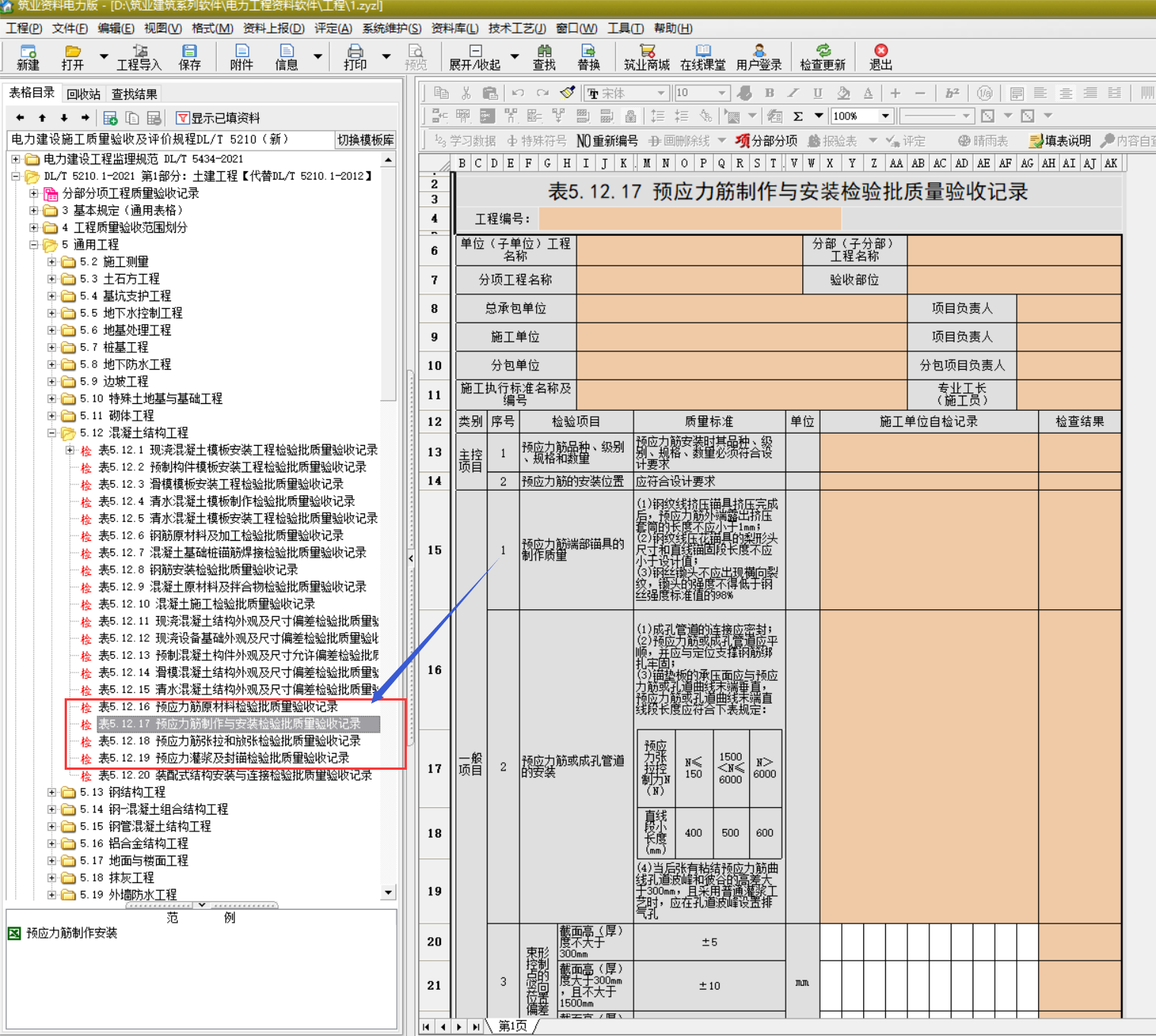Open the dropdown arrow next to 打开
Screen dimensions: 1156x1036
pyautogui.click(x=103, y=56)
